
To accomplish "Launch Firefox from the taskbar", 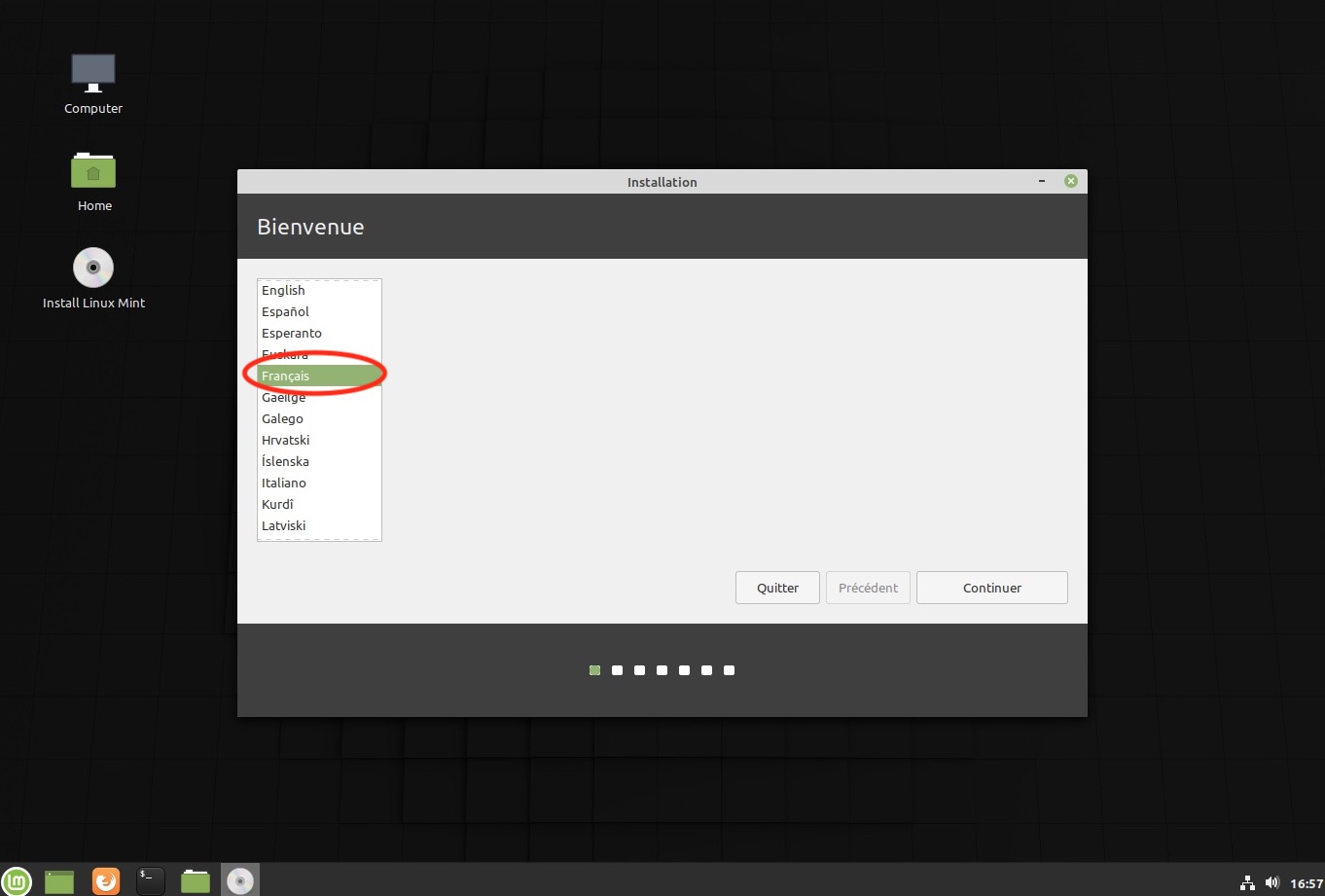I will tap(105, 881).
